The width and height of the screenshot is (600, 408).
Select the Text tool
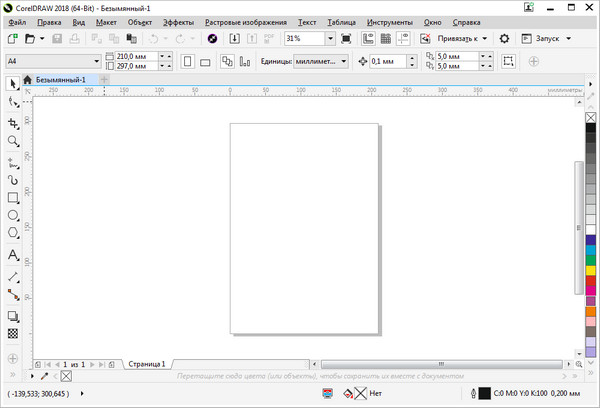13,255
